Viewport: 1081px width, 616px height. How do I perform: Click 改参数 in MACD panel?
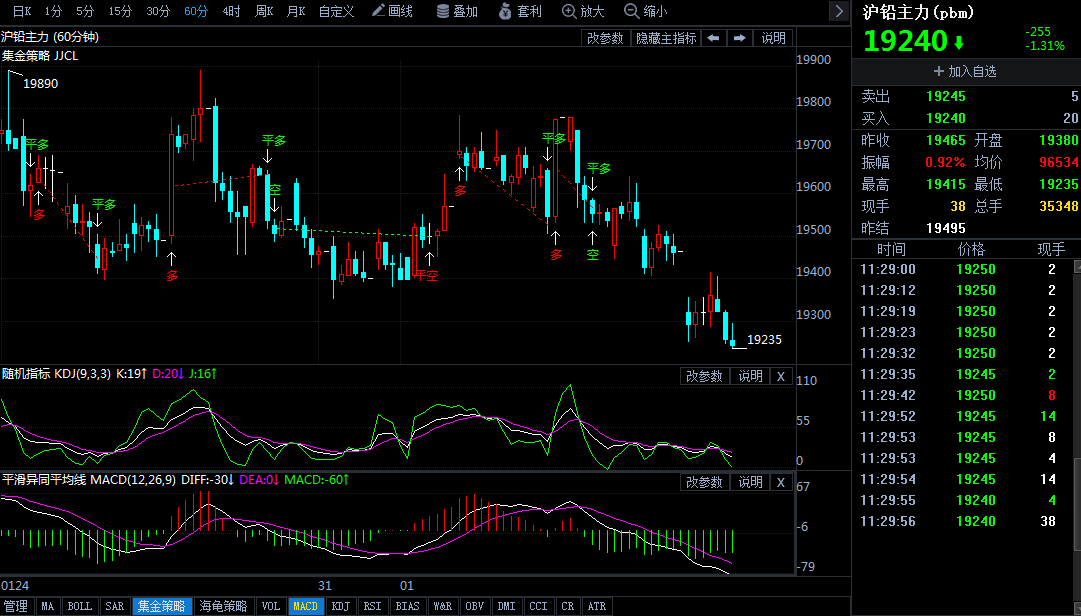click(704, 482)
